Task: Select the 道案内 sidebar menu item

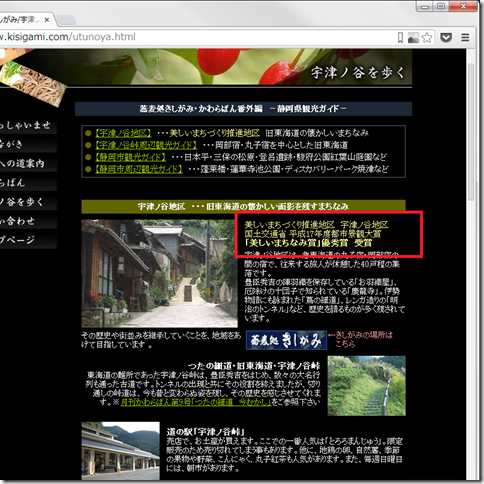Action: point(28,163)
